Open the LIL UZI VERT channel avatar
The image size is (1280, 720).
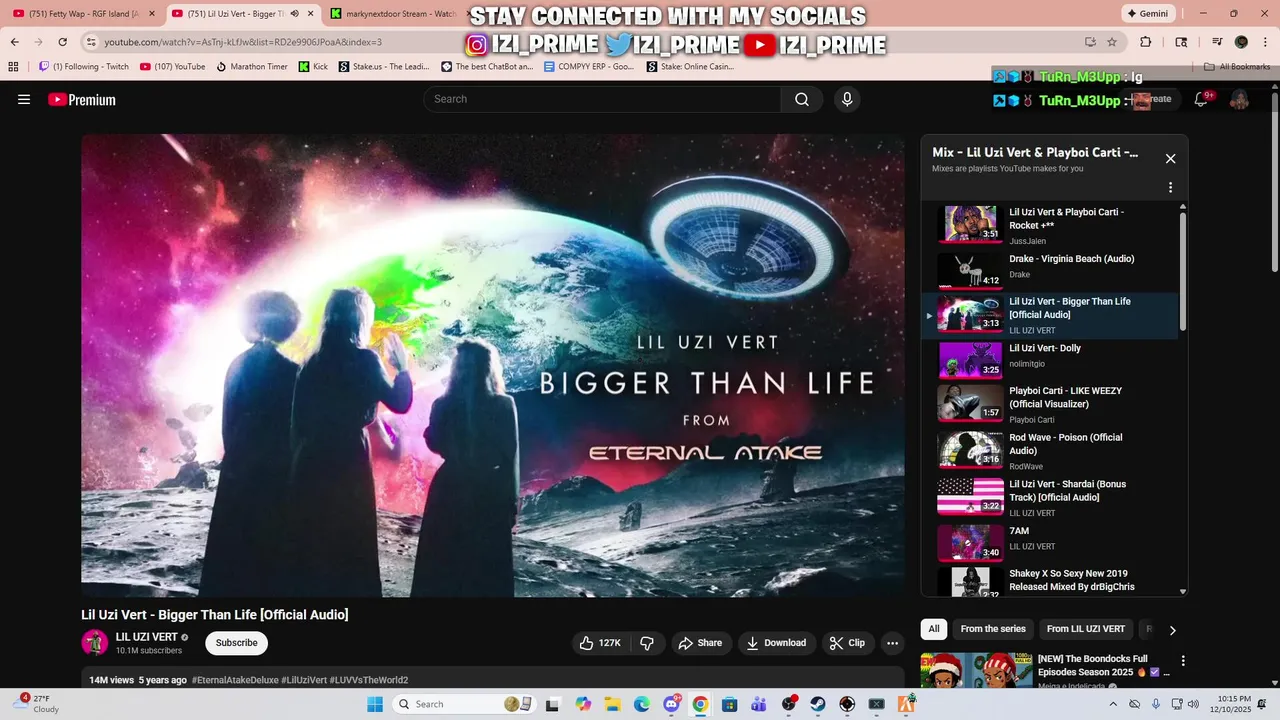(x=95, y=643)
